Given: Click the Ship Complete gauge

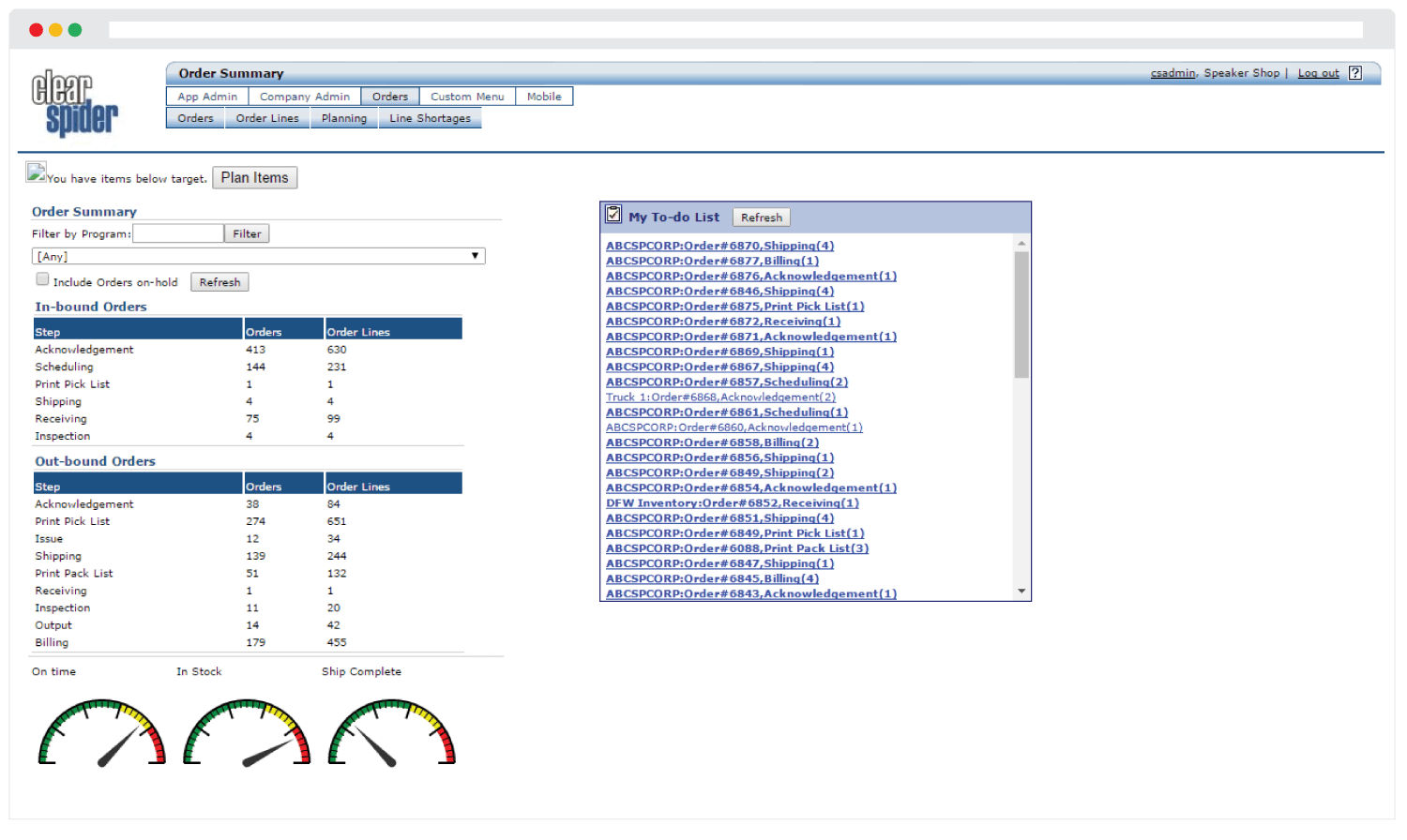Looking at the screenshot, I should pos(391,732).
